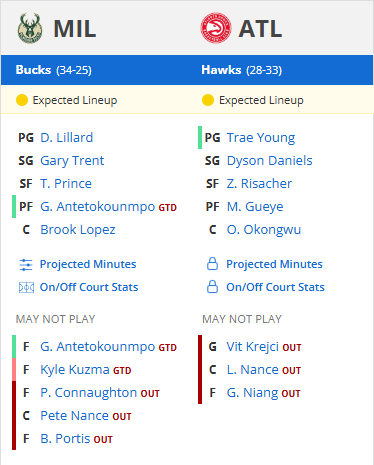Click the Hawks Projected Minutes lock icon
This screenshot has width=374, height=465.
pyautogui.click(x=212, y=264)
